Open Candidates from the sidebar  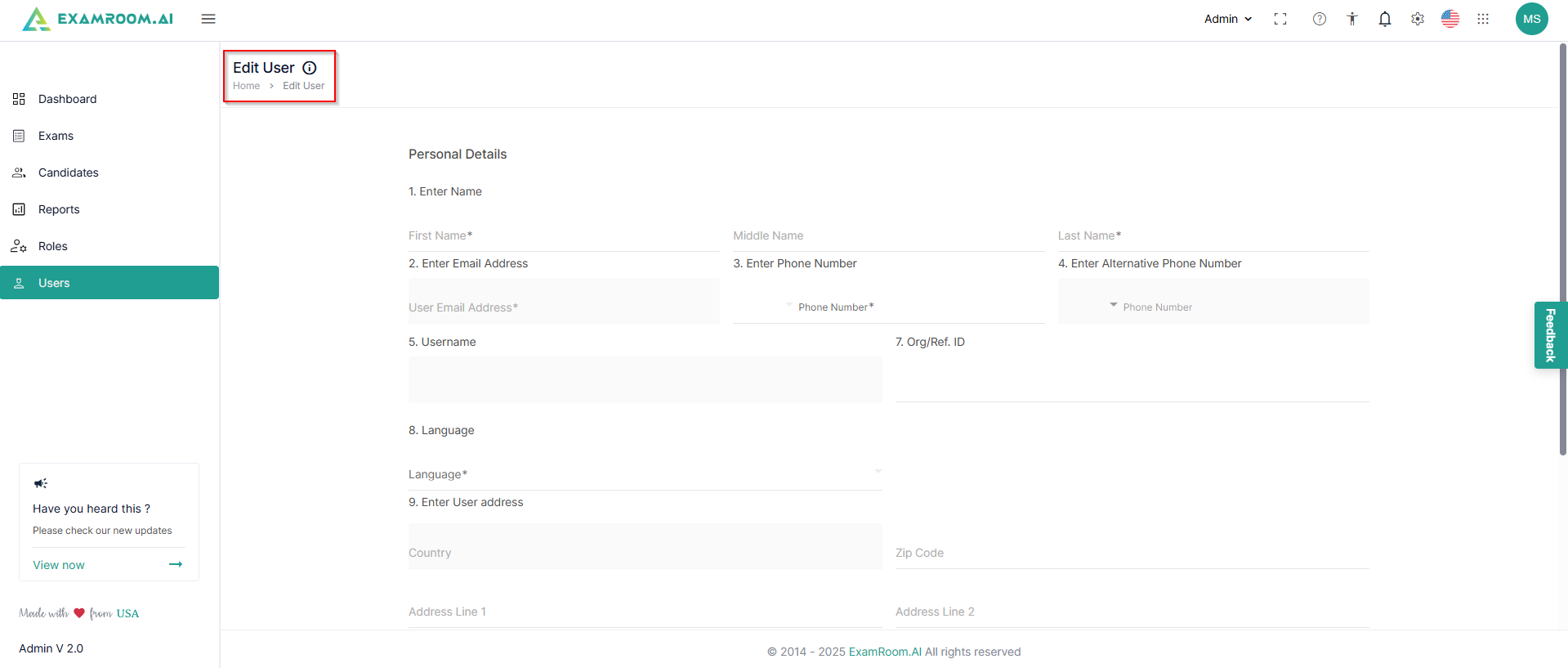[68, 173]
